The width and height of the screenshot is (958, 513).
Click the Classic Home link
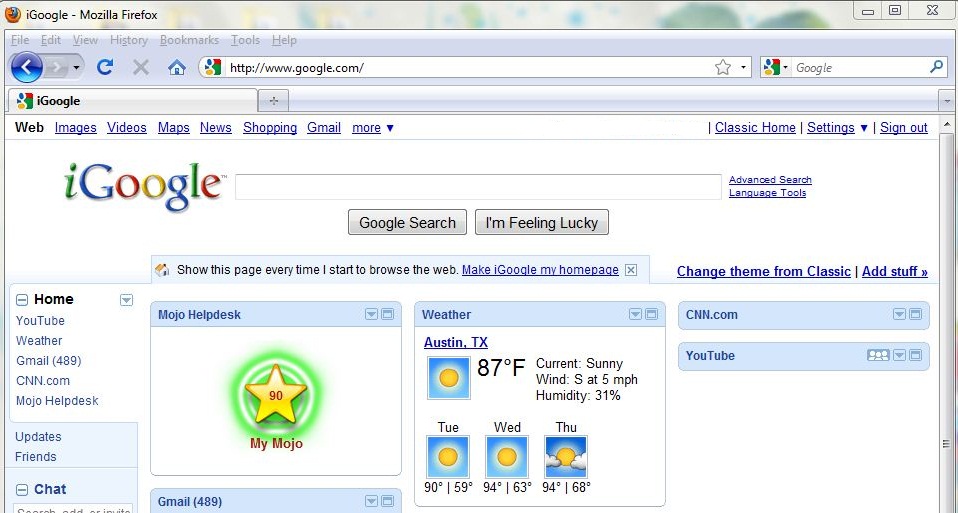(755, 128)
